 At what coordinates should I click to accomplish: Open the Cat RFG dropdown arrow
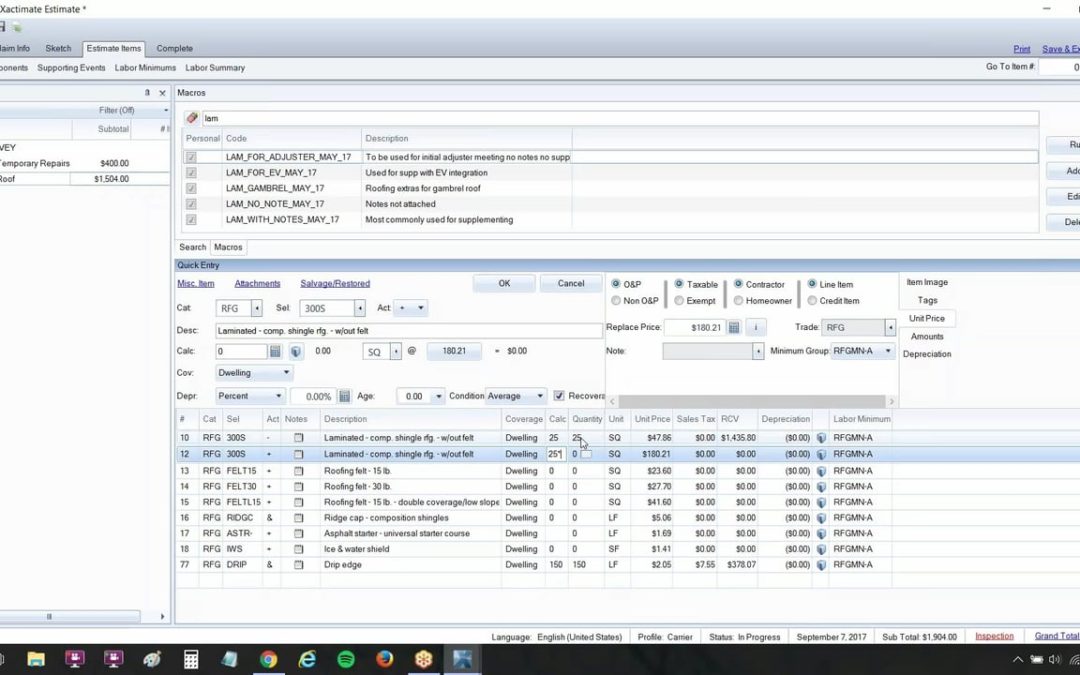tap(256, 308)
